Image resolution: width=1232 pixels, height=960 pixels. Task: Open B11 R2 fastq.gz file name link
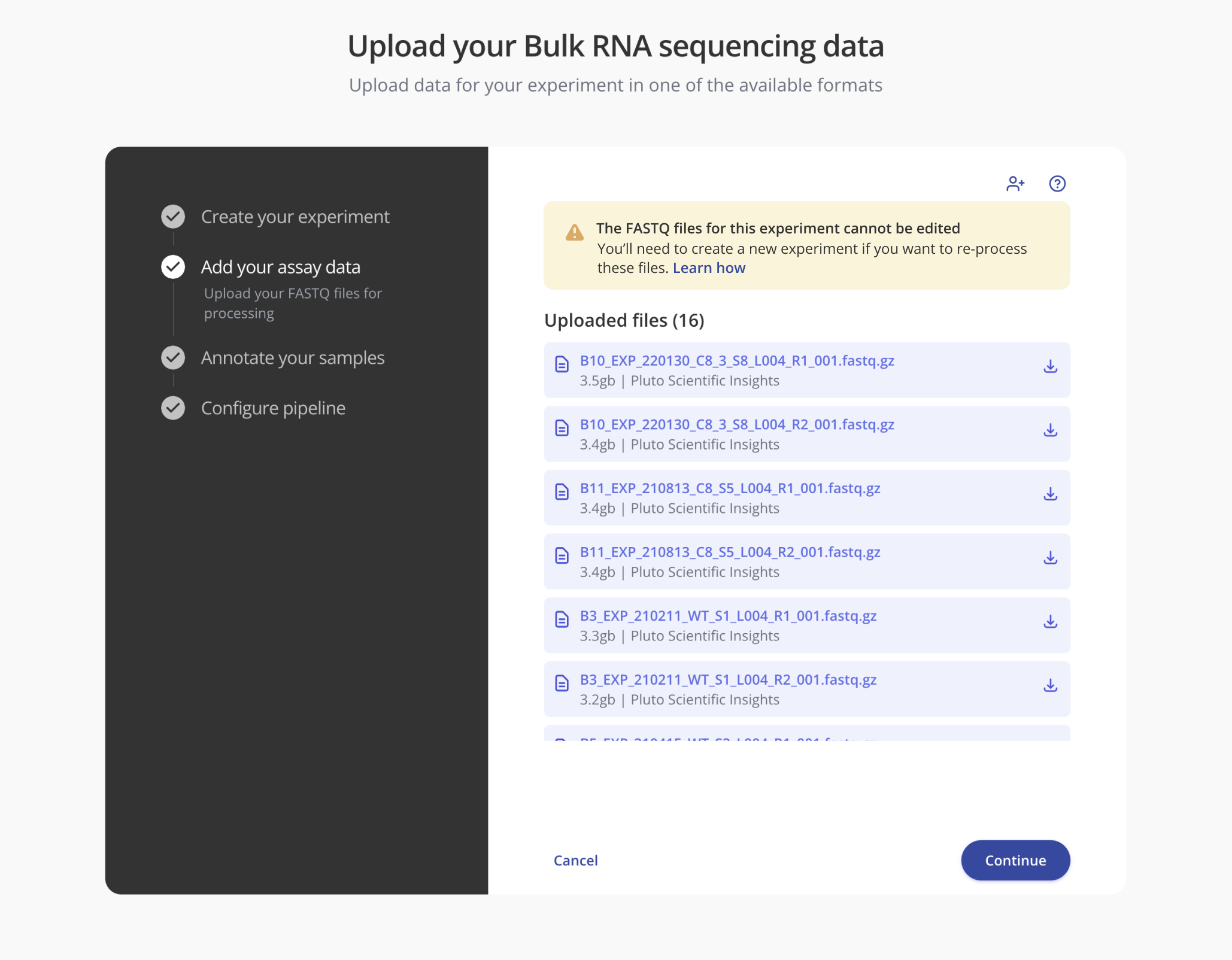(x=730, y=552)
